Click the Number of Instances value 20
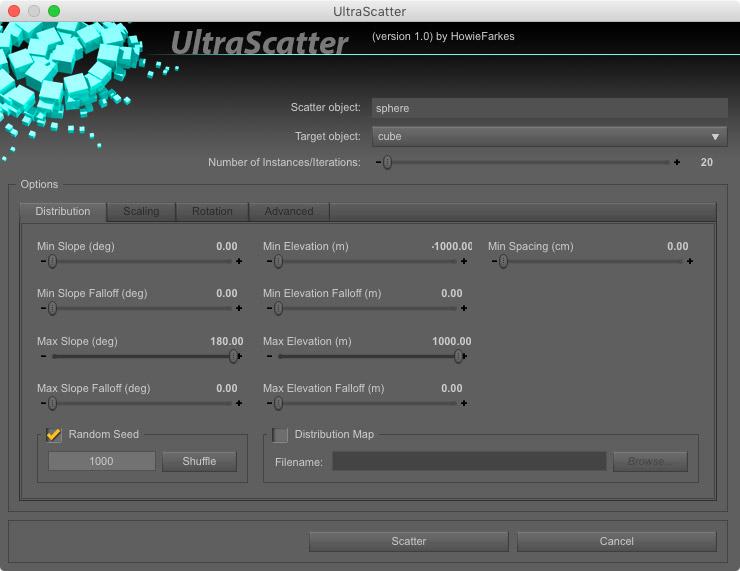 (706, 162)
